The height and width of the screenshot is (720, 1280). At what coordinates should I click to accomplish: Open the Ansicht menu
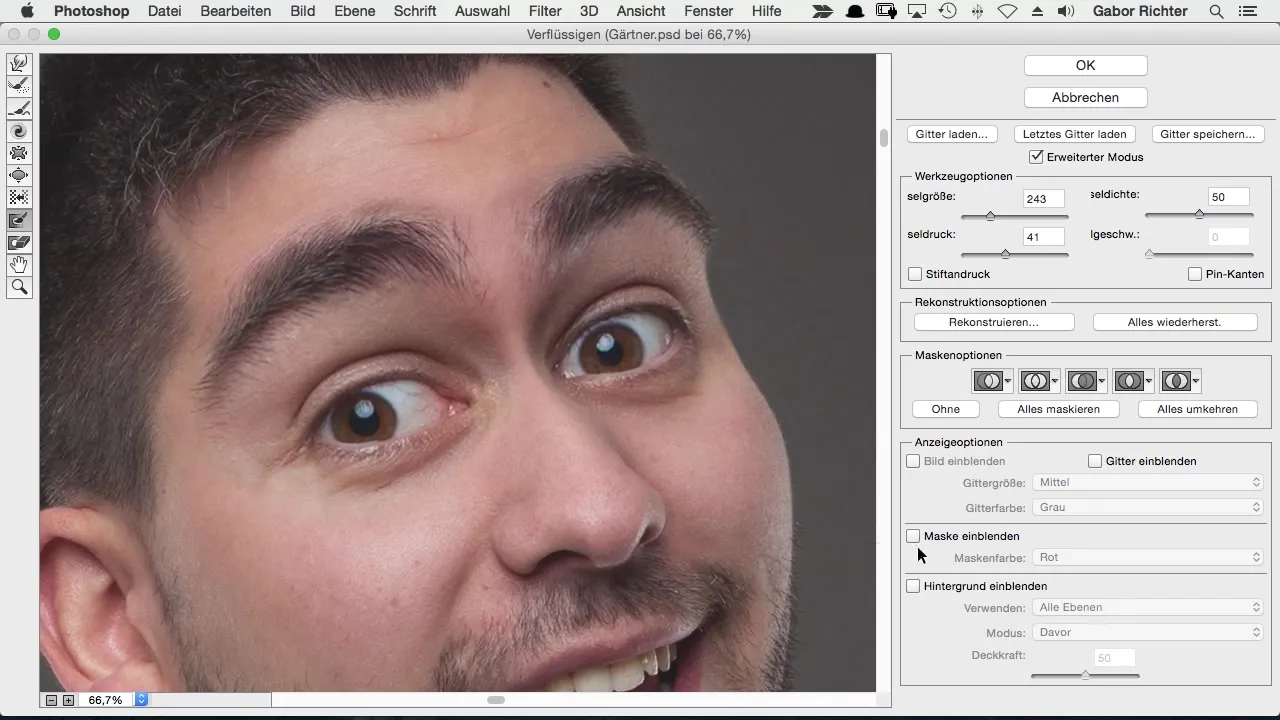(x=641, y=12)
